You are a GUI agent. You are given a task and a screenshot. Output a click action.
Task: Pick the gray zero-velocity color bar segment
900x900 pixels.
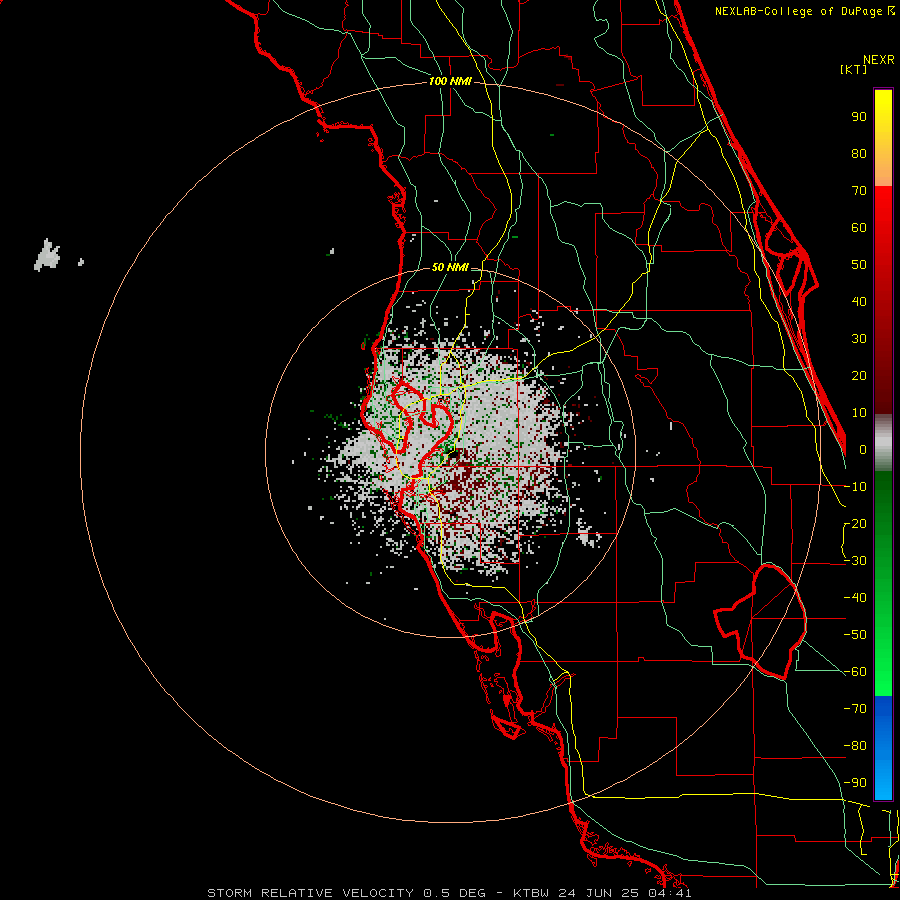click(x=883, y=443)
